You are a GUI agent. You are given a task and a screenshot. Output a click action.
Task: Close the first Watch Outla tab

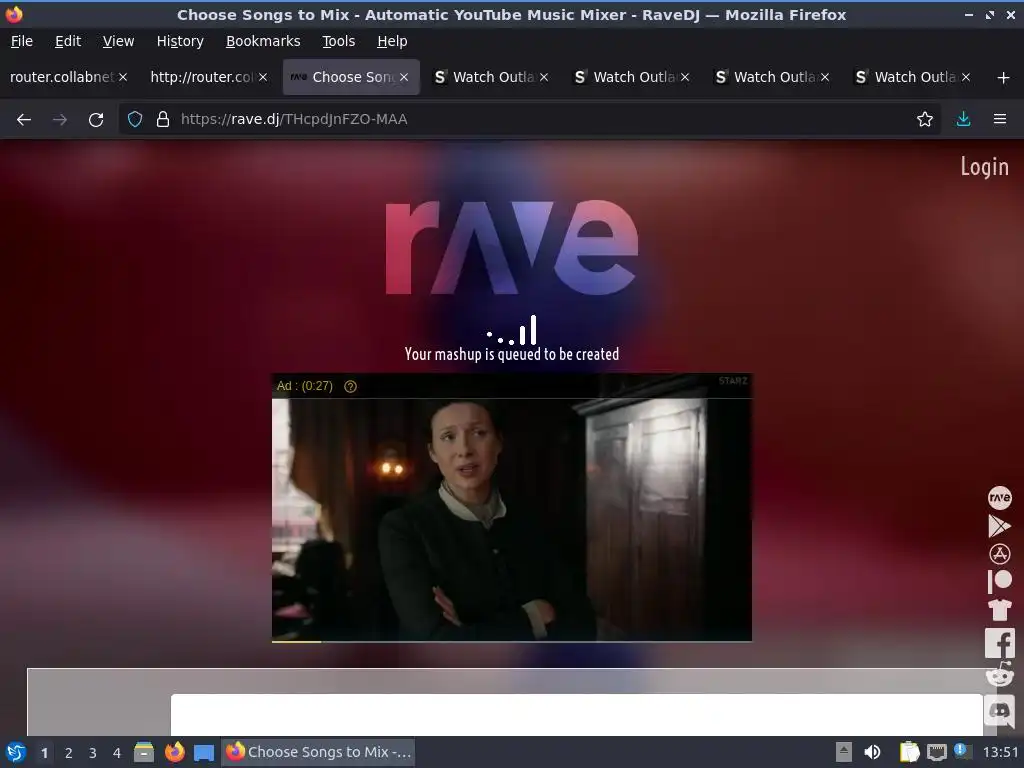pyautogui.click(x=544, y=78)
